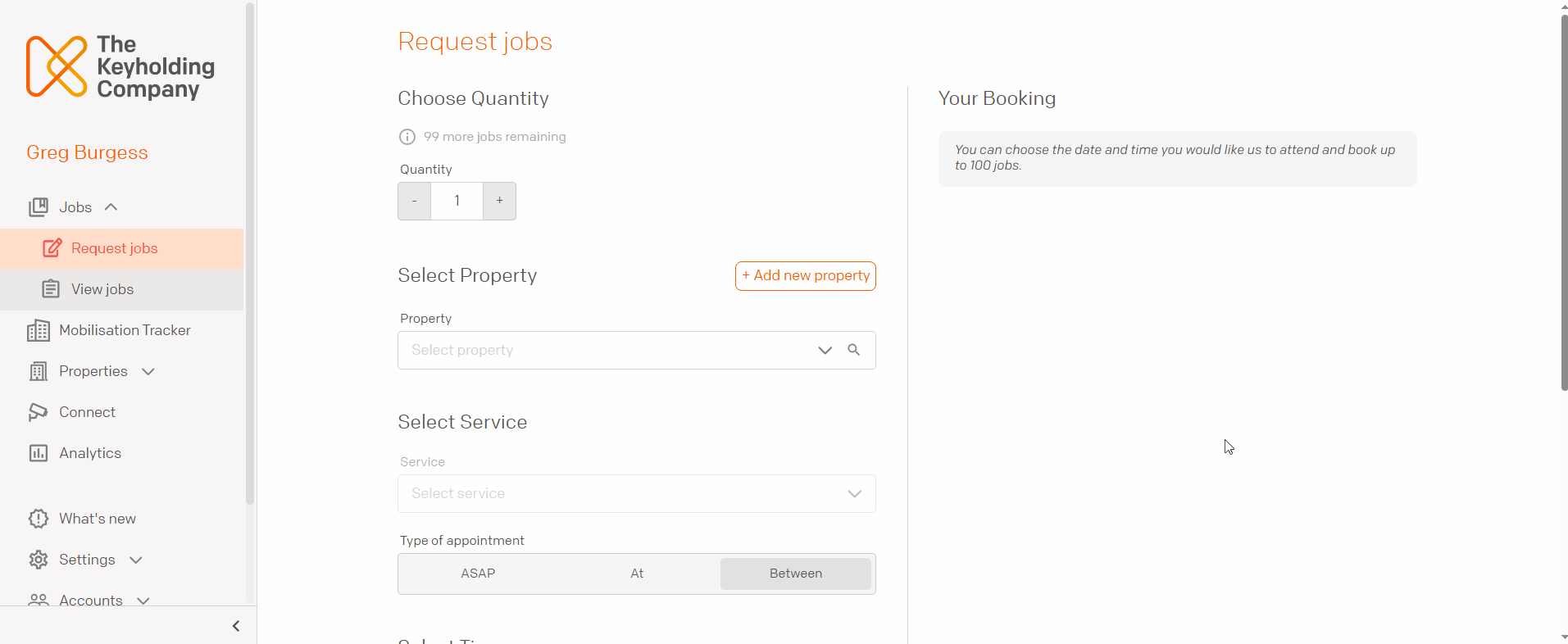Click the Analytics chart icon
The height and width of the screenshot is (644, 1568).
tap(39, 453)
